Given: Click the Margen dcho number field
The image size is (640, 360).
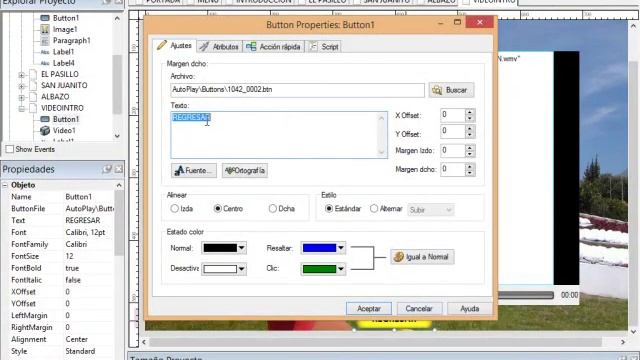Looking at the screenshot, I should 453,169.
